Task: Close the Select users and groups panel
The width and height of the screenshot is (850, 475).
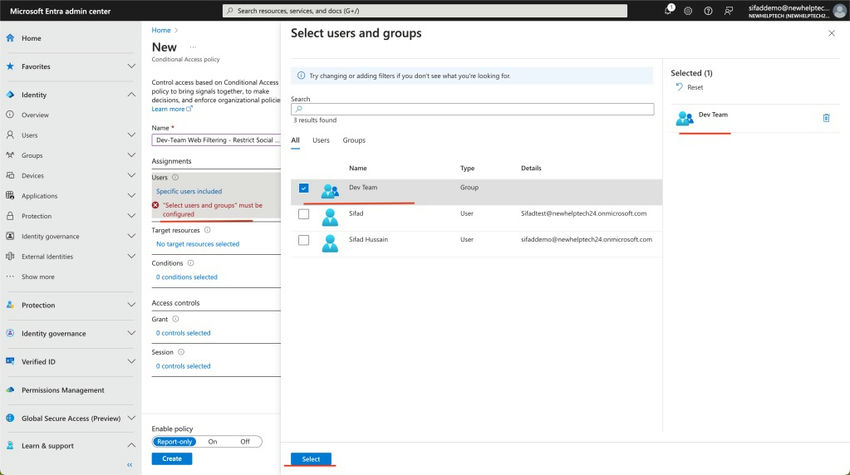Action: click(x=832, y=33)
